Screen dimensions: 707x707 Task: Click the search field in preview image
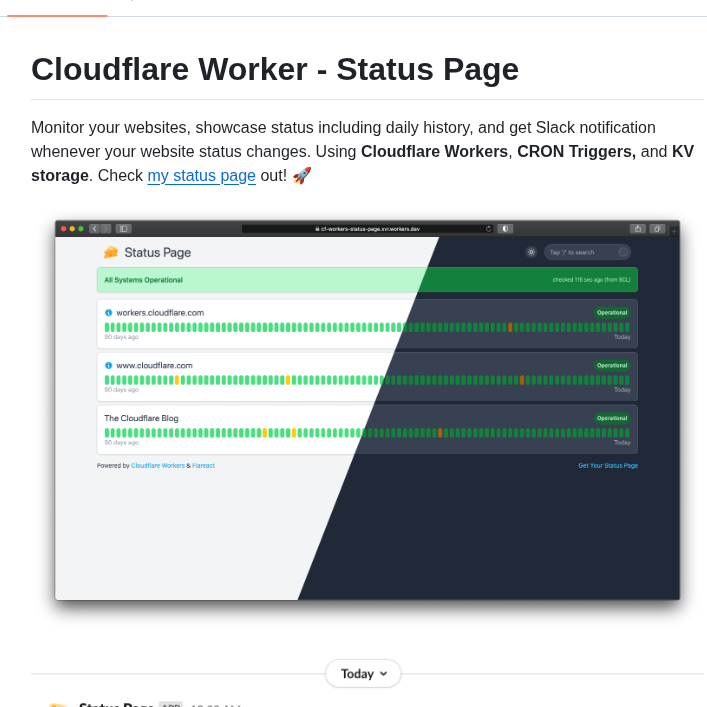(587, 252)
